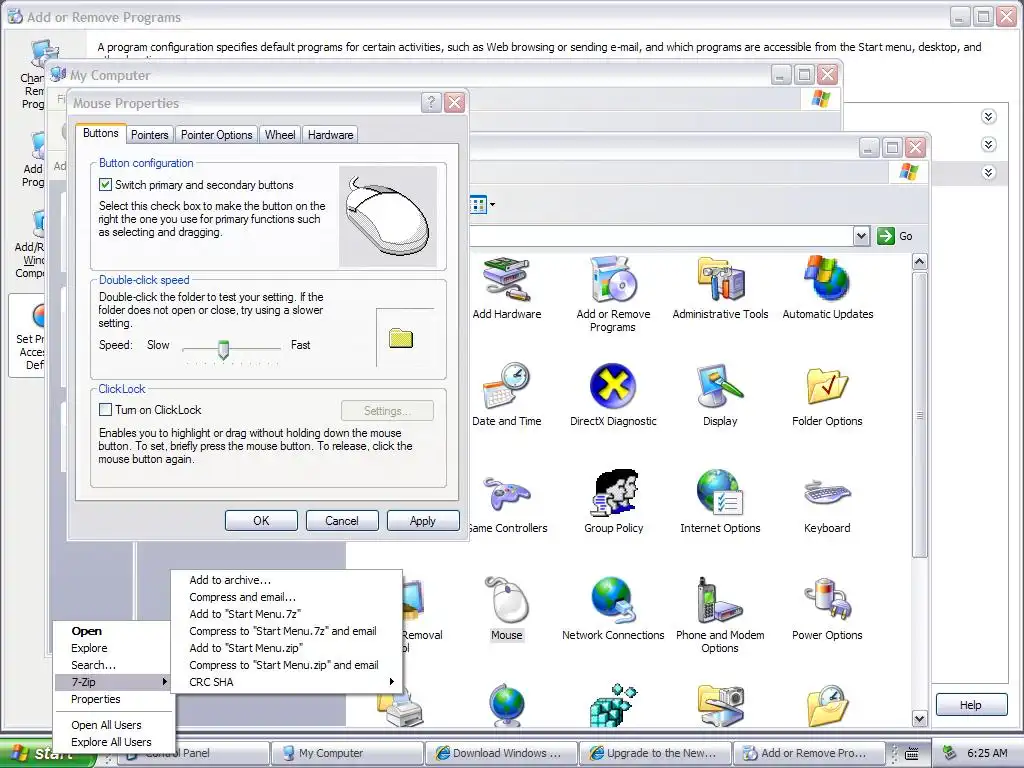This screenshot has height=768, width=1024.
Task: Open Automatic Updates icon
Action: click(827, 287)
